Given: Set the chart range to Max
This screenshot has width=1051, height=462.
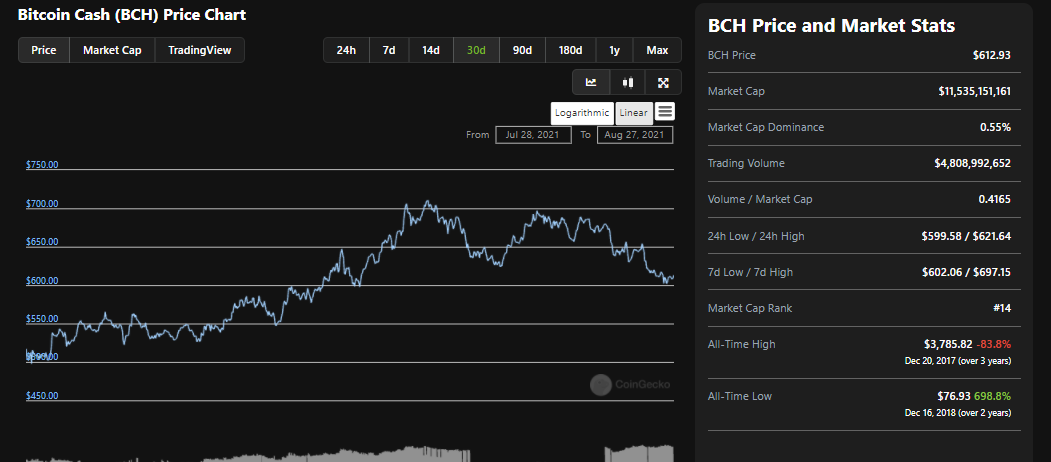Looking at the screenshot, I should pos(657,50).
